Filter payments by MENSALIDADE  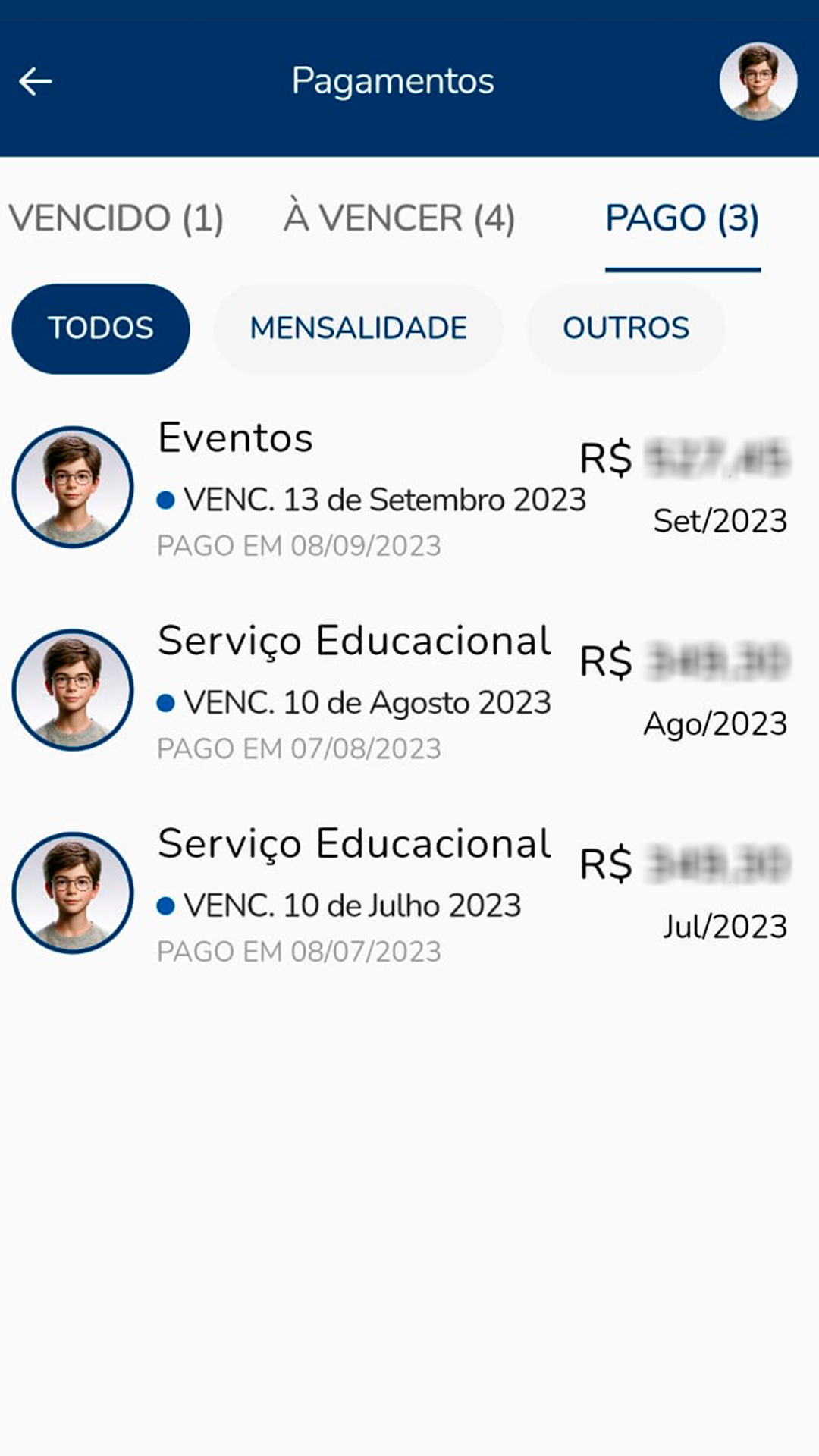[358, 328]
